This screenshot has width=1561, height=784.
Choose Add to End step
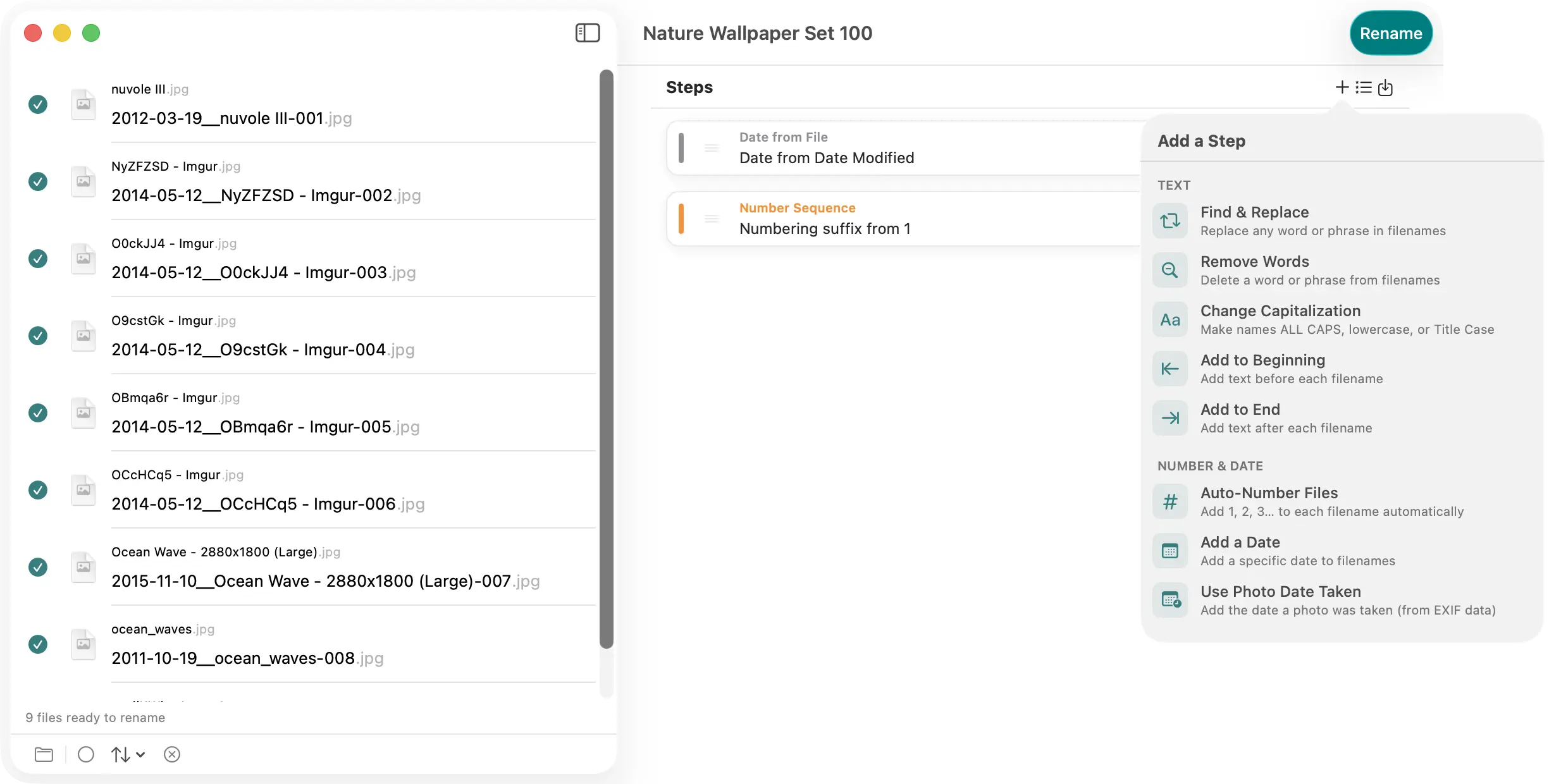(1341, 418)
